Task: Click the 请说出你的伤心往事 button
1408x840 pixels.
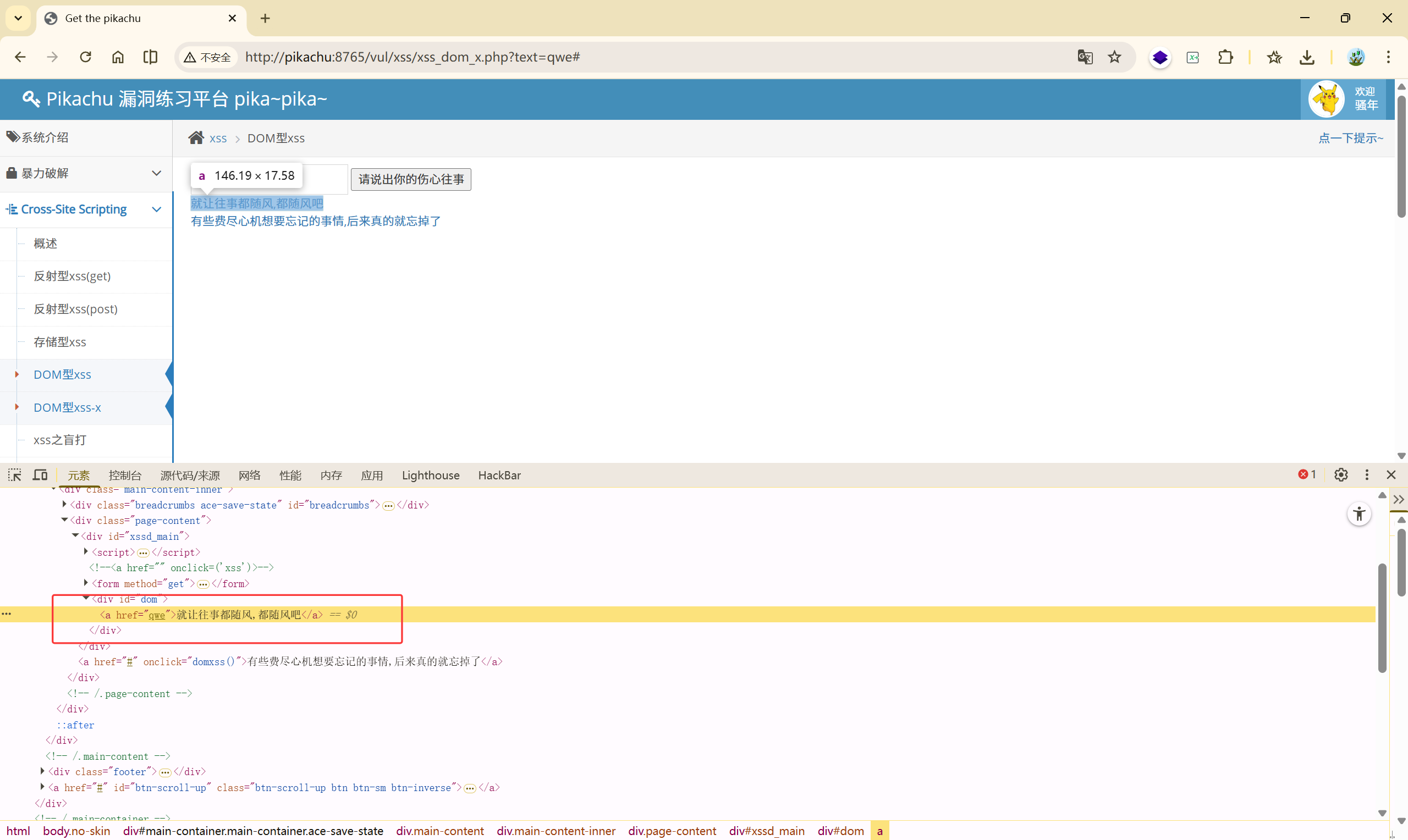Action: point(410,179)
